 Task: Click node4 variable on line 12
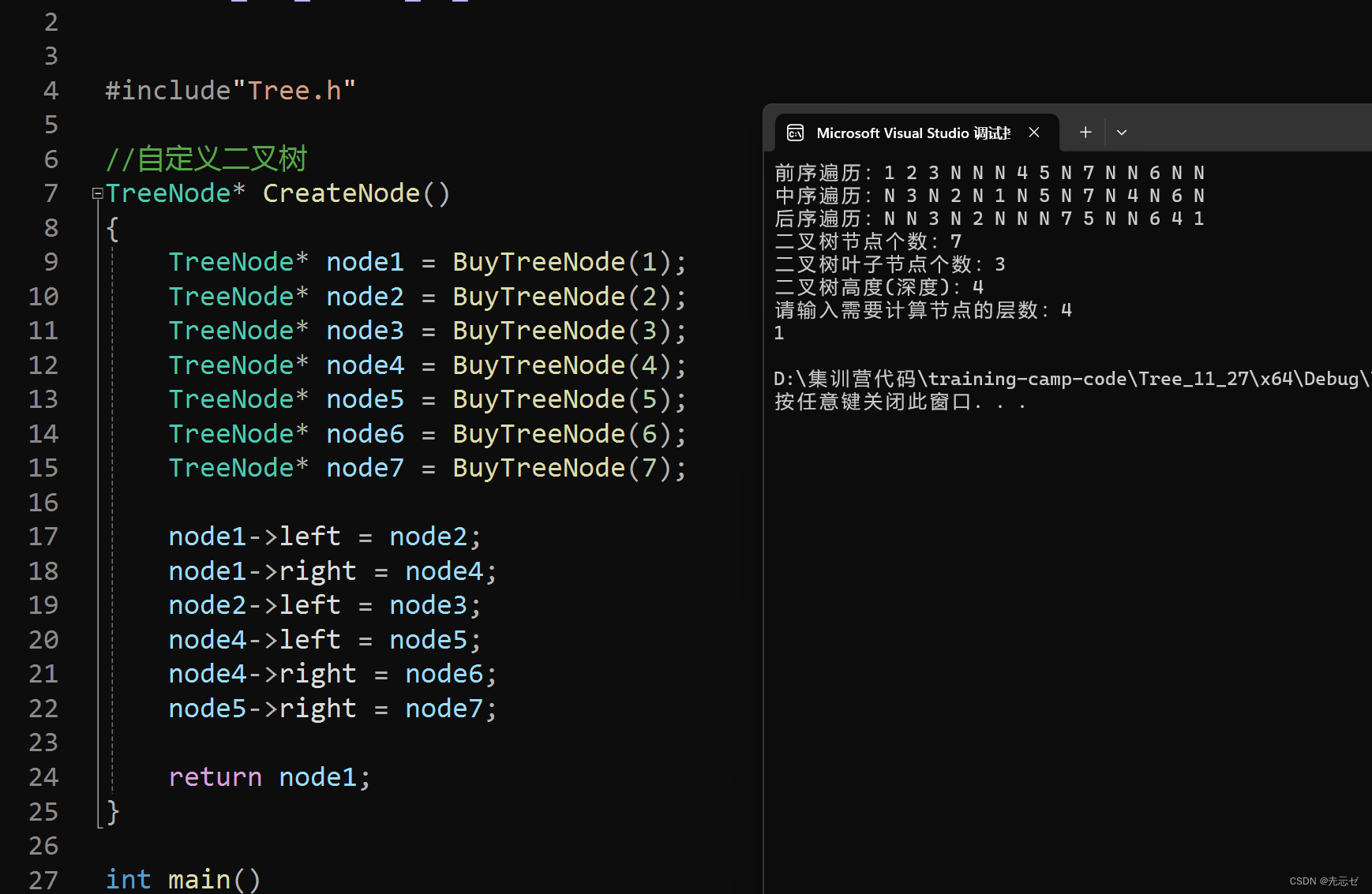365,365
